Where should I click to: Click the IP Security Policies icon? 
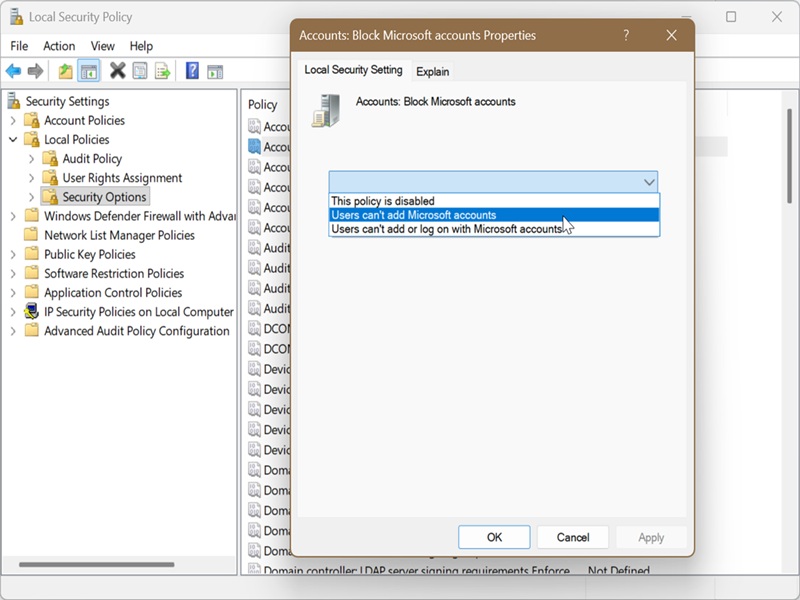click(32, 311)
